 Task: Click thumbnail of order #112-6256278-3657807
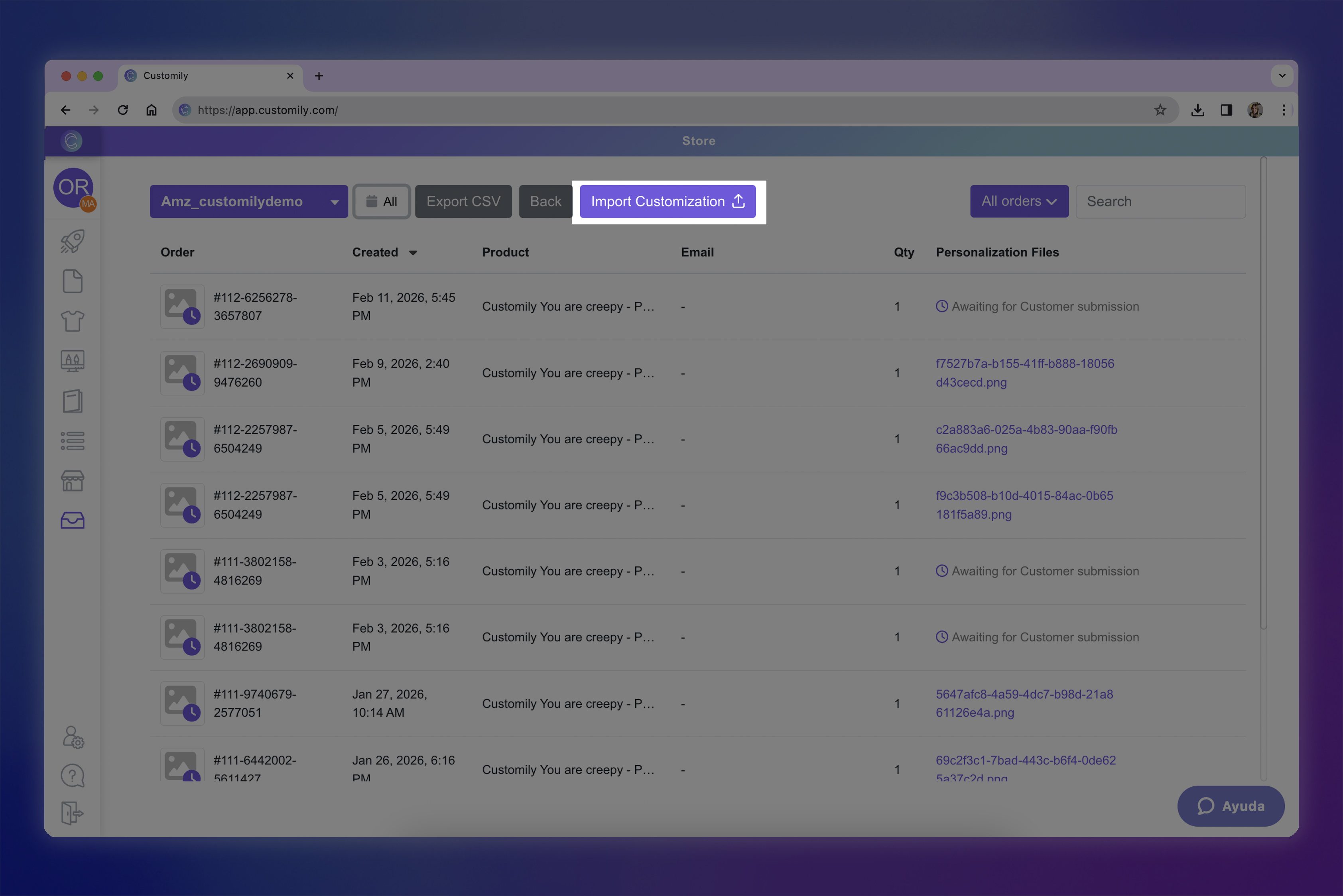(182, 306)
